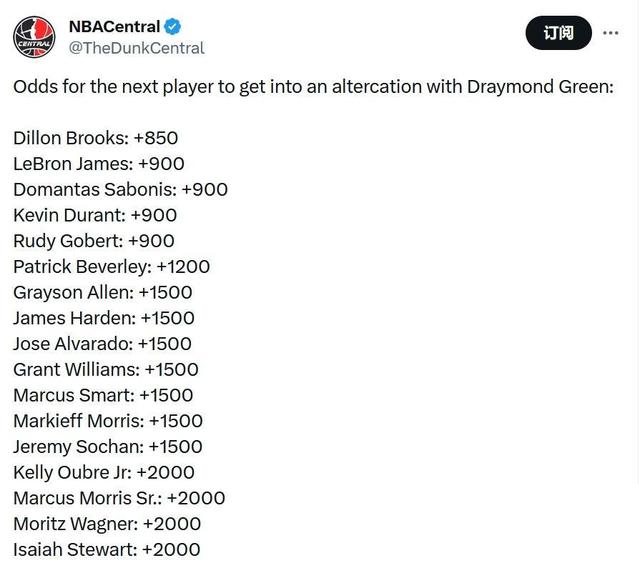
Task: Click the Rudy Gobert +900 line
Action: (93, 241)
